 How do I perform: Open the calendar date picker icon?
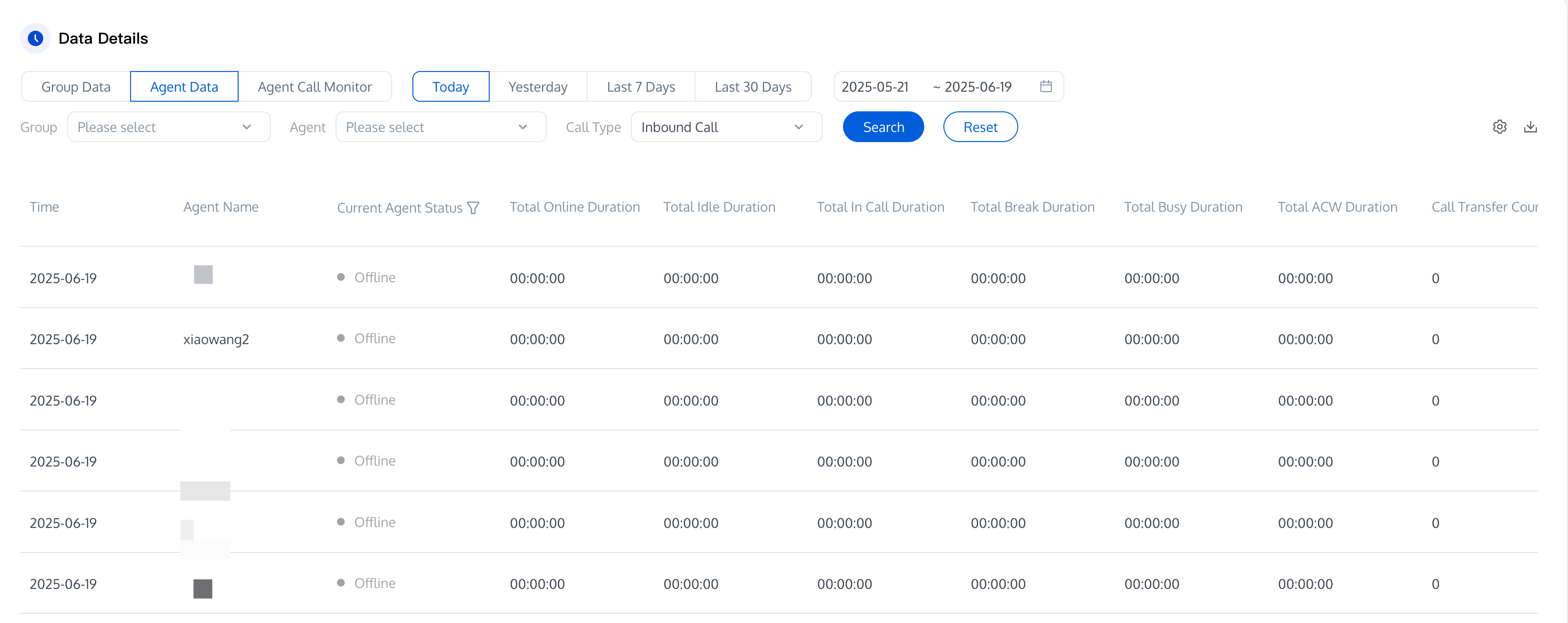1045,86
